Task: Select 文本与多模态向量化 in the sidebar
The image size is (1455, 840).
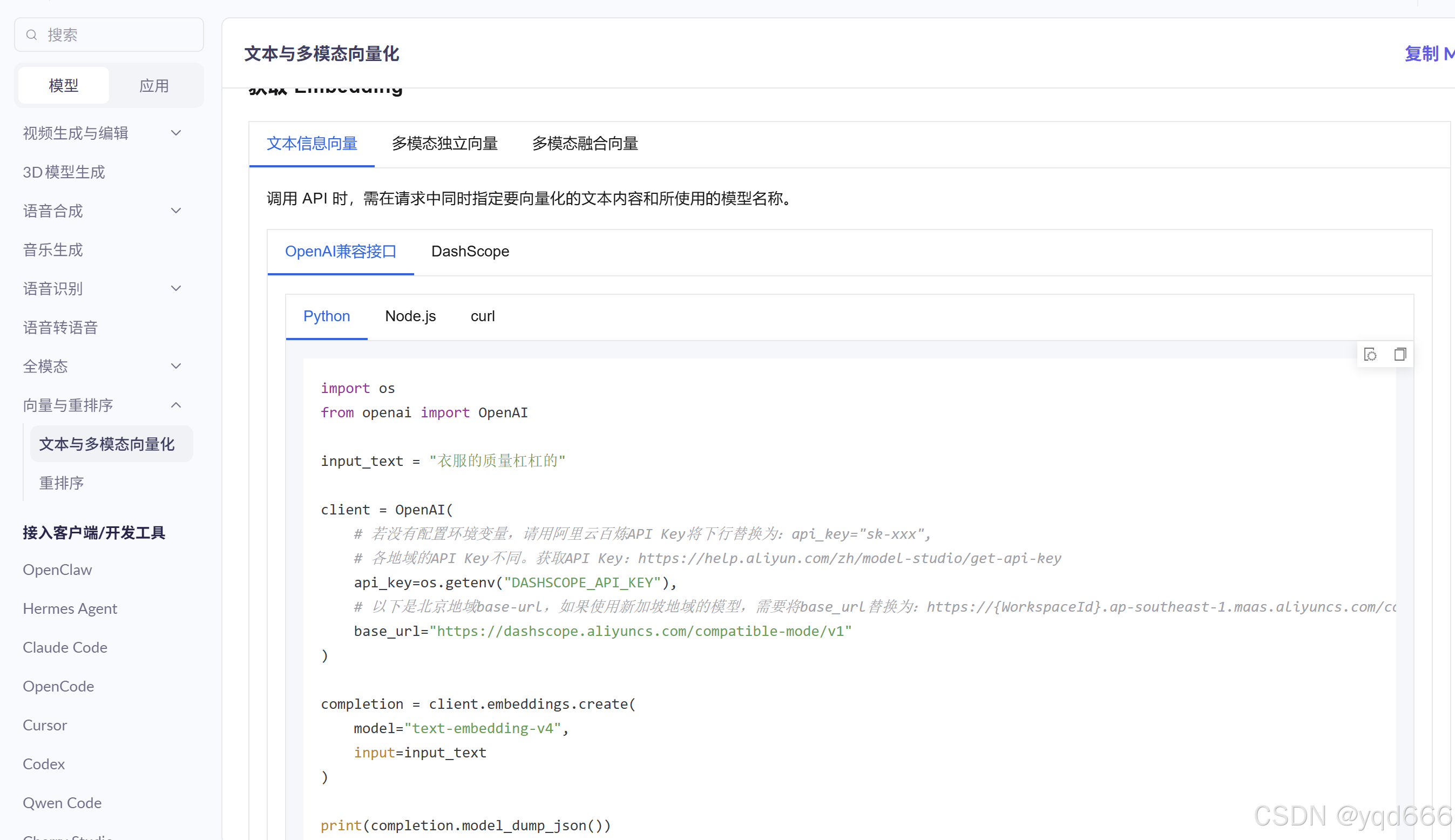Action: 111,444
